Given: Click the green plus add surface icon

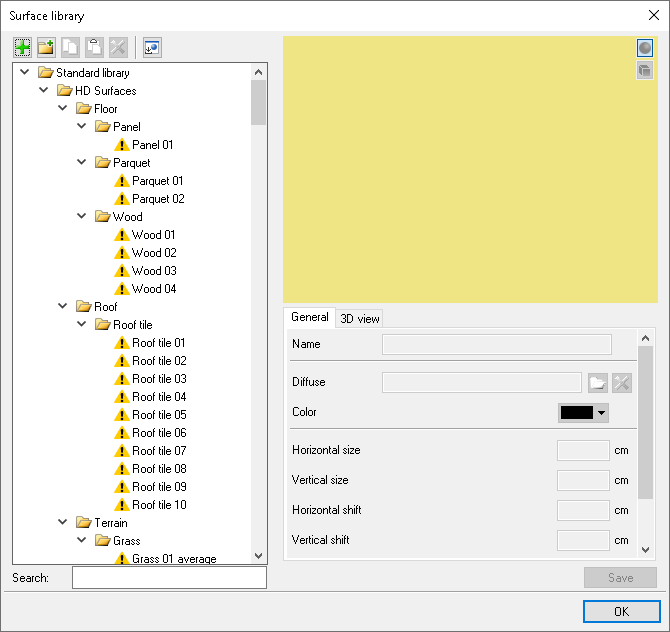Looking at the screenshot, I should 22,47.
